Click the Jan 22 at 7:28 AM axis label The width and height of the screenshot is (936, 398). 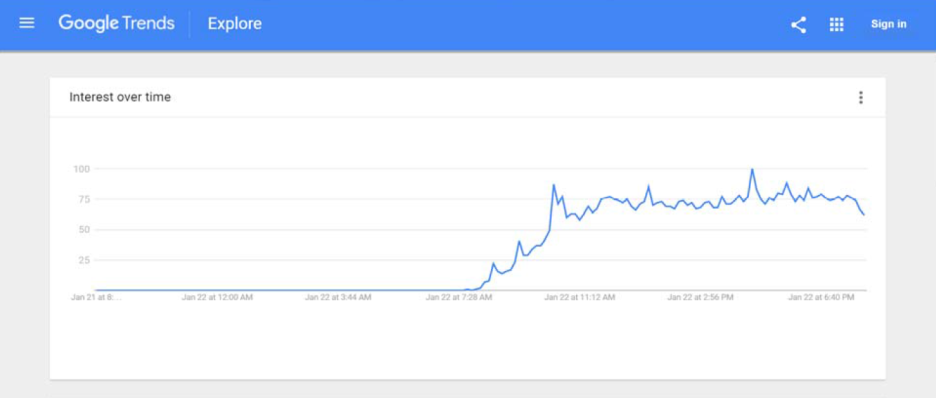(458, 297)
